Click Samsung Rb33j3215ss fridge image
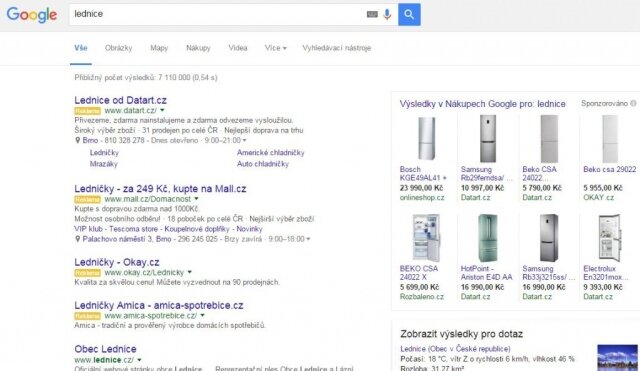640x371 pixels. point(549,238)
